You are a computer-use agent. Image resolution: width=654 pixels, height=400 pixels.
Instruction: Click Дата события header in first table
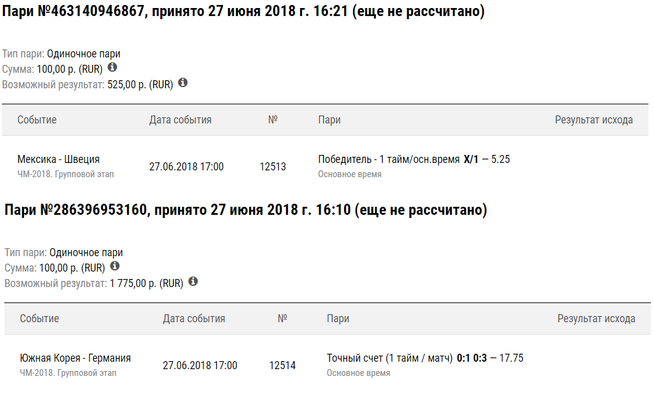coord(180,120)
